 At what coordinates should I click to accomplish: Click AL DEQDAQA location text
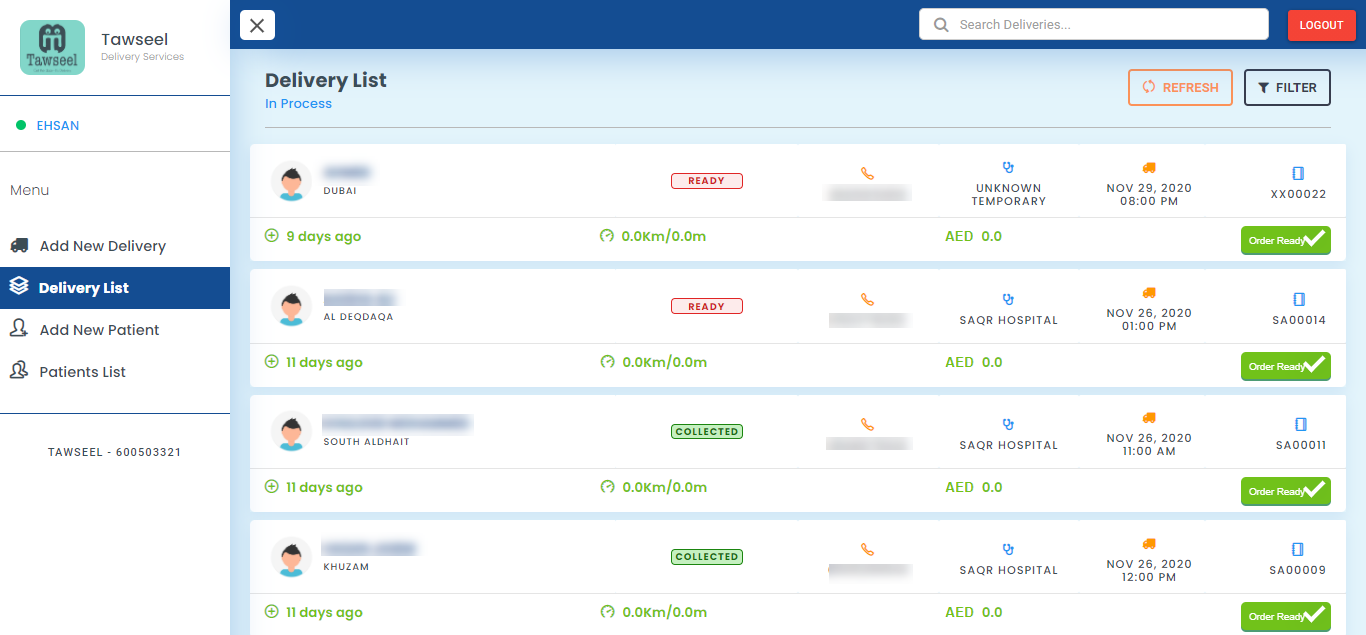coord(358,316)
